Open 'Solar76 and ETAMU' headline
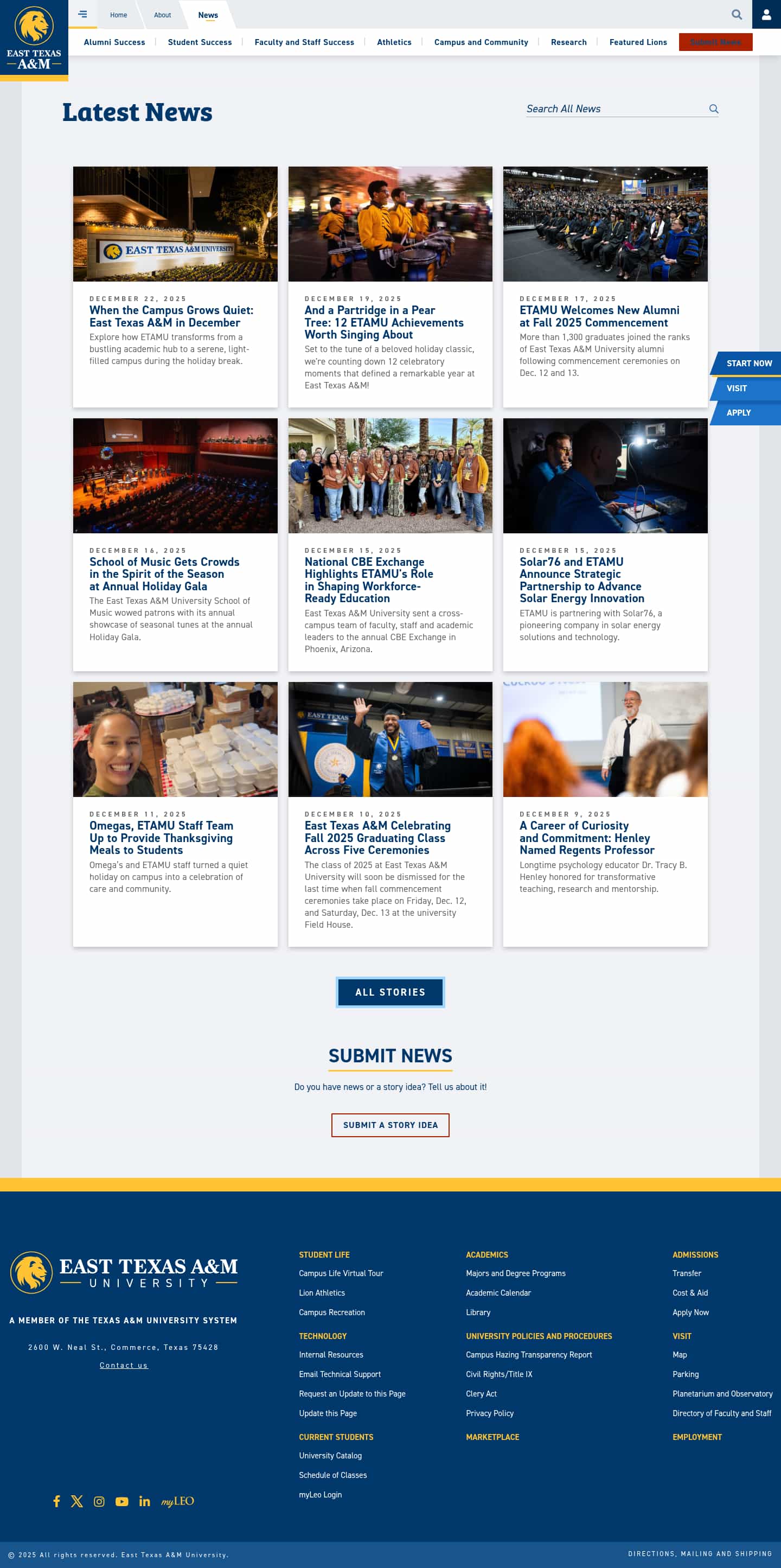This screenshot has width=781, height=1568. (x=581, y=580)
